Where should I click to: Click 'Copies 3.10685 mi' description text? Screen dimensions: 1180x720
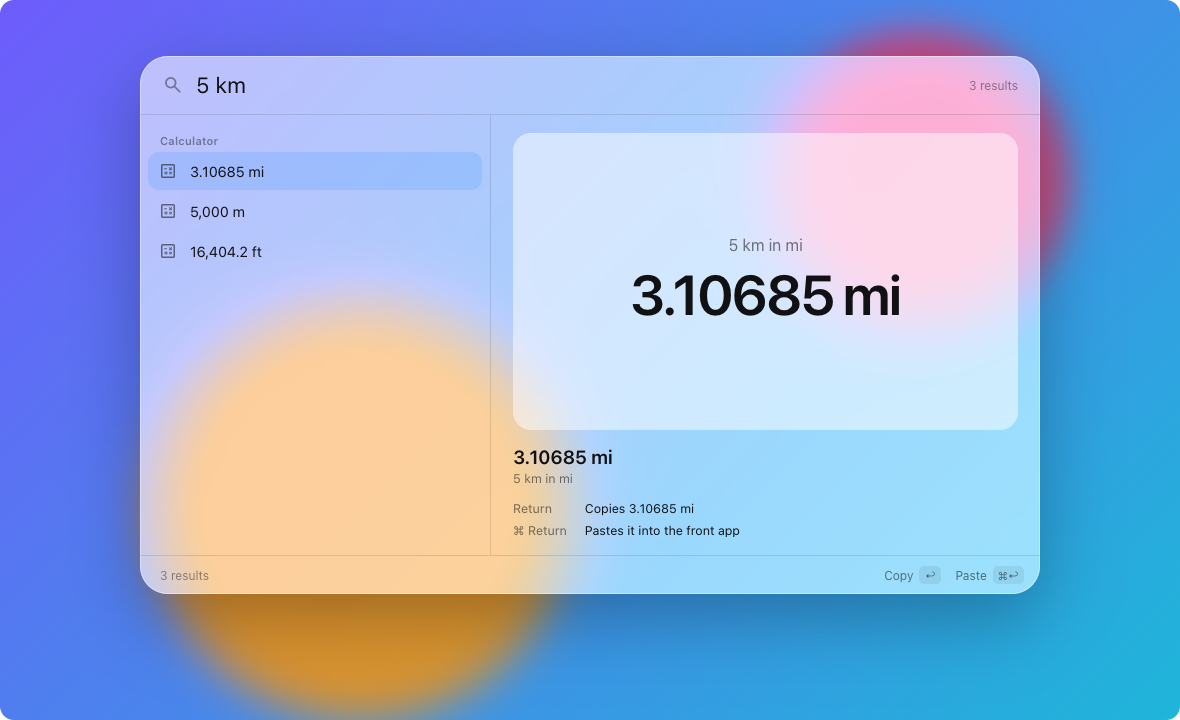639,509
